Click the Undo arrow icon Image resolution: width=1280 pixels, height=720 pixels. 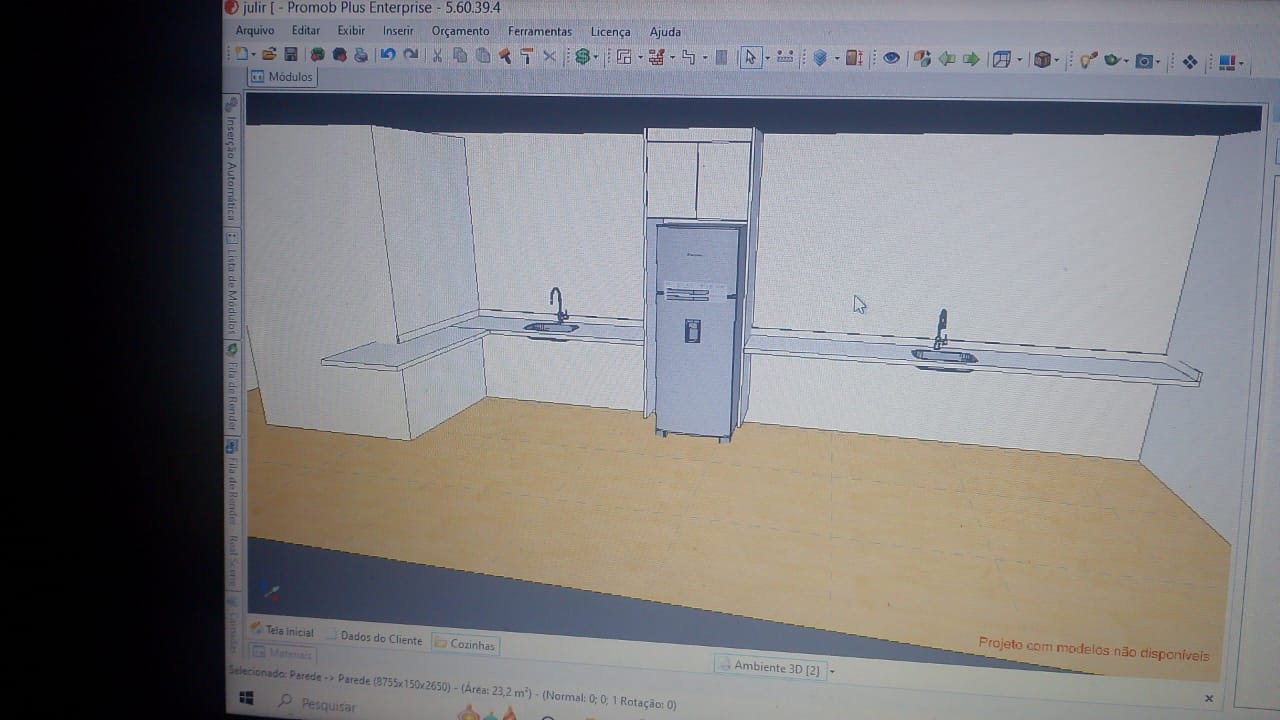click(387, 55)
